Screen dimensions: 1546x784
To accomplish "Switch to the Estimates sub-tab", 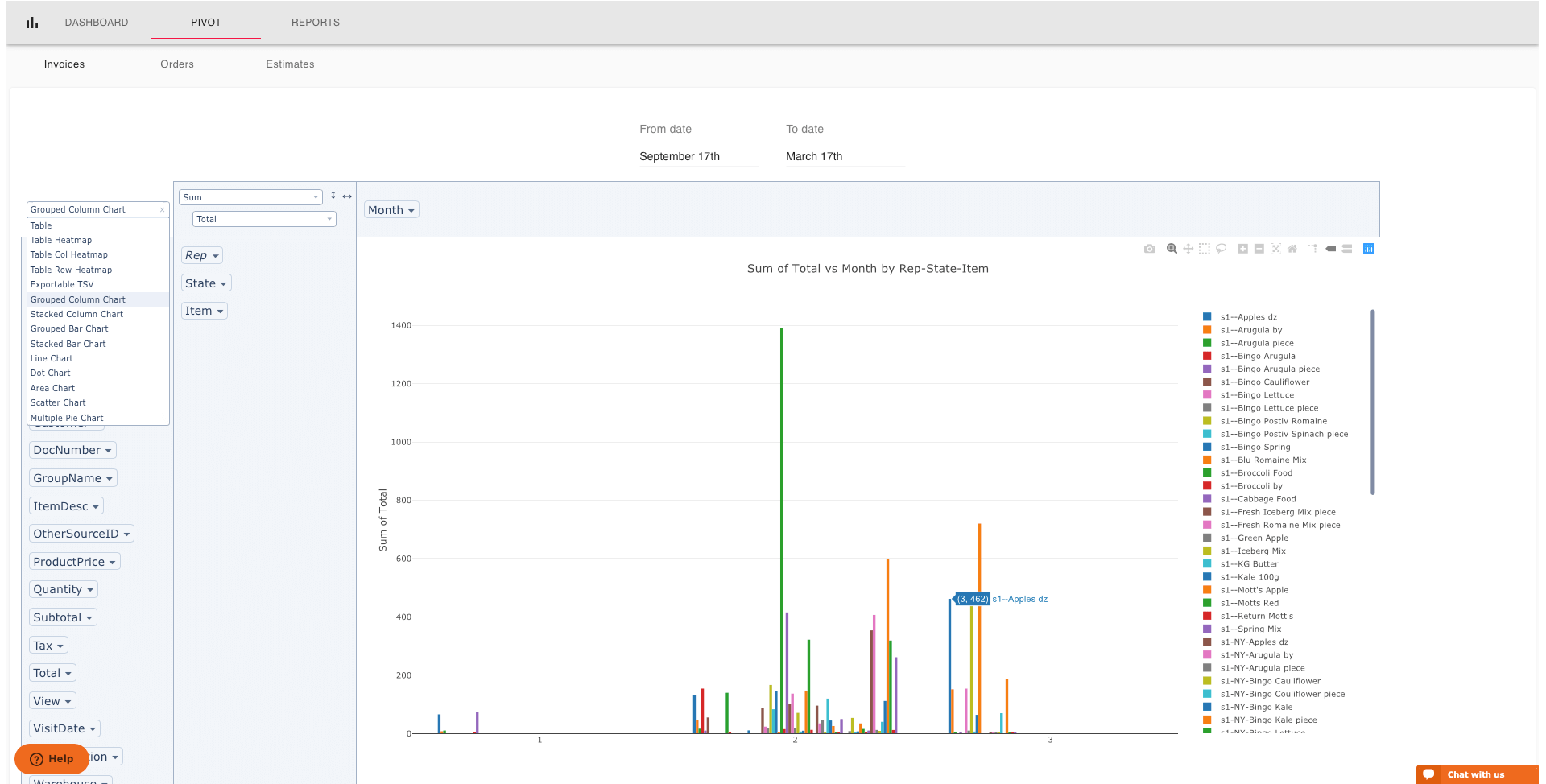I will [x=290, y=64].
